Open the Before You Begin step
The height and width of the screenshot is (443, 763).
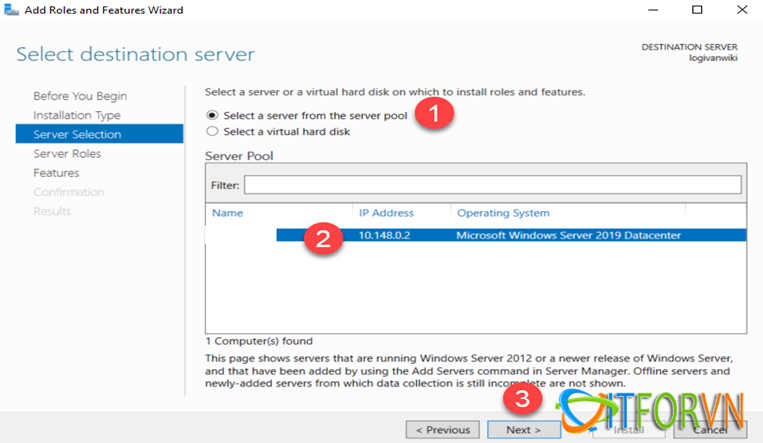(x=80, y=96)
